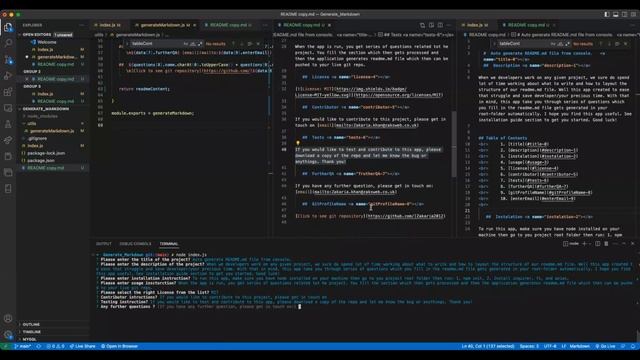Switch to the OUTPUT panel tab
The width and height of the screenshot is (640, 360).
[104, 244]
